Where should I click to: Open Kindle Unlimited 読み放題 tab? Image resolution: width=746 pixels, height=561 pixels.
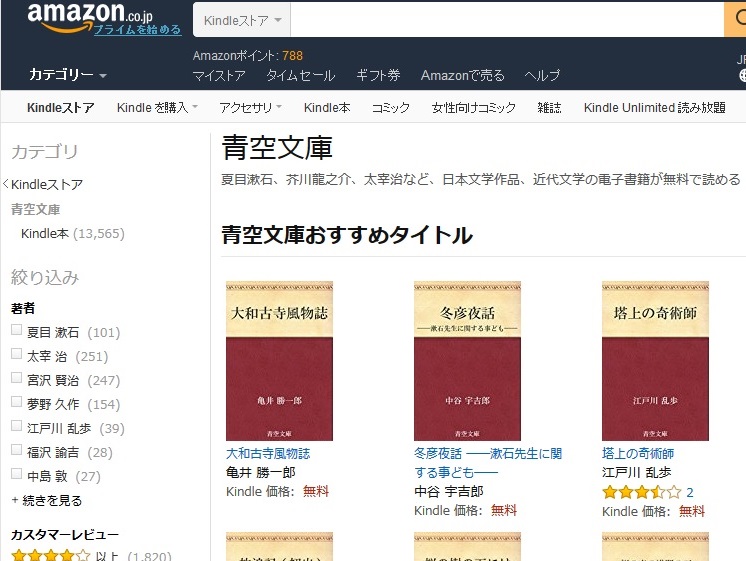(x=655, y=108)
